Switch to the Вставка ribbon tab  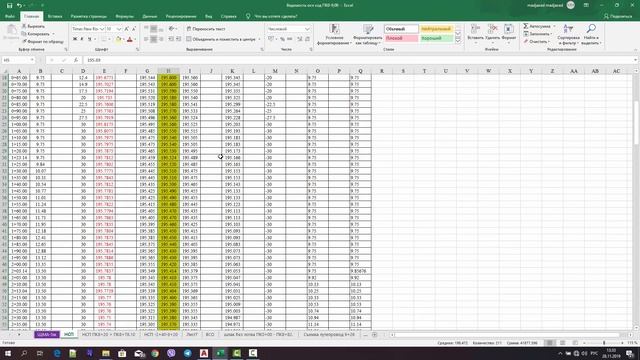click(55, 16)
